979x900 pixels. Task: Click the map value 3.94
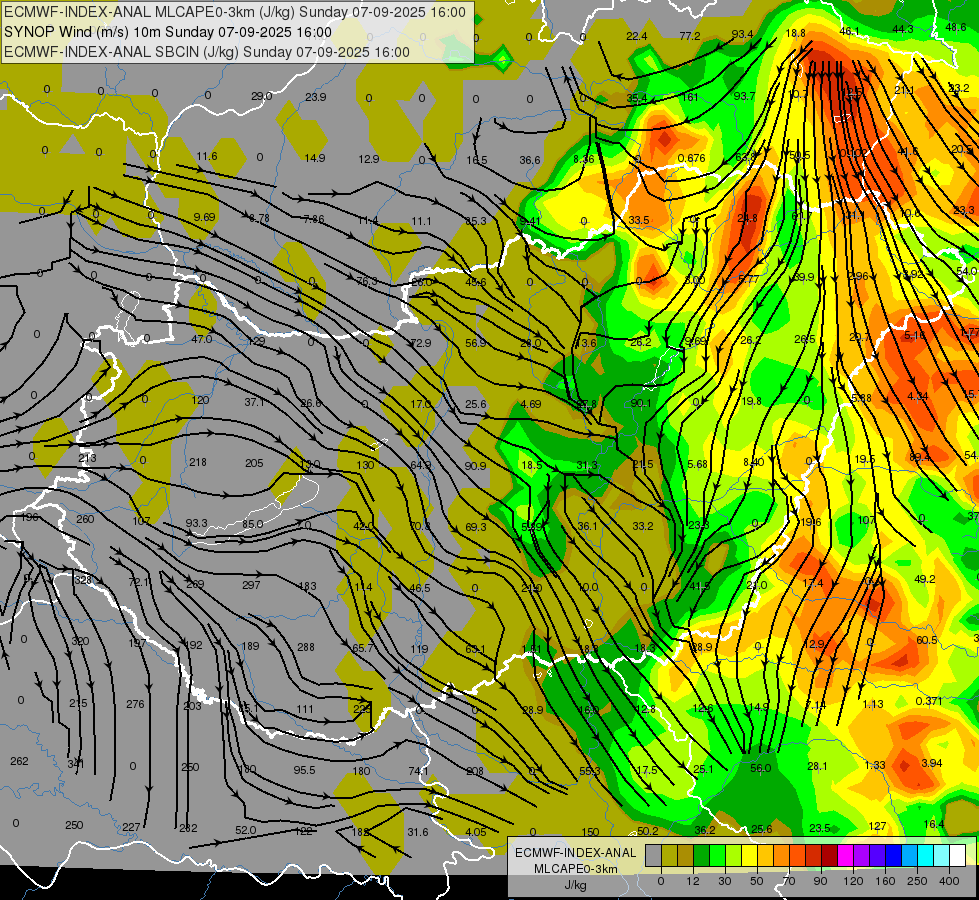pos(932,763)
